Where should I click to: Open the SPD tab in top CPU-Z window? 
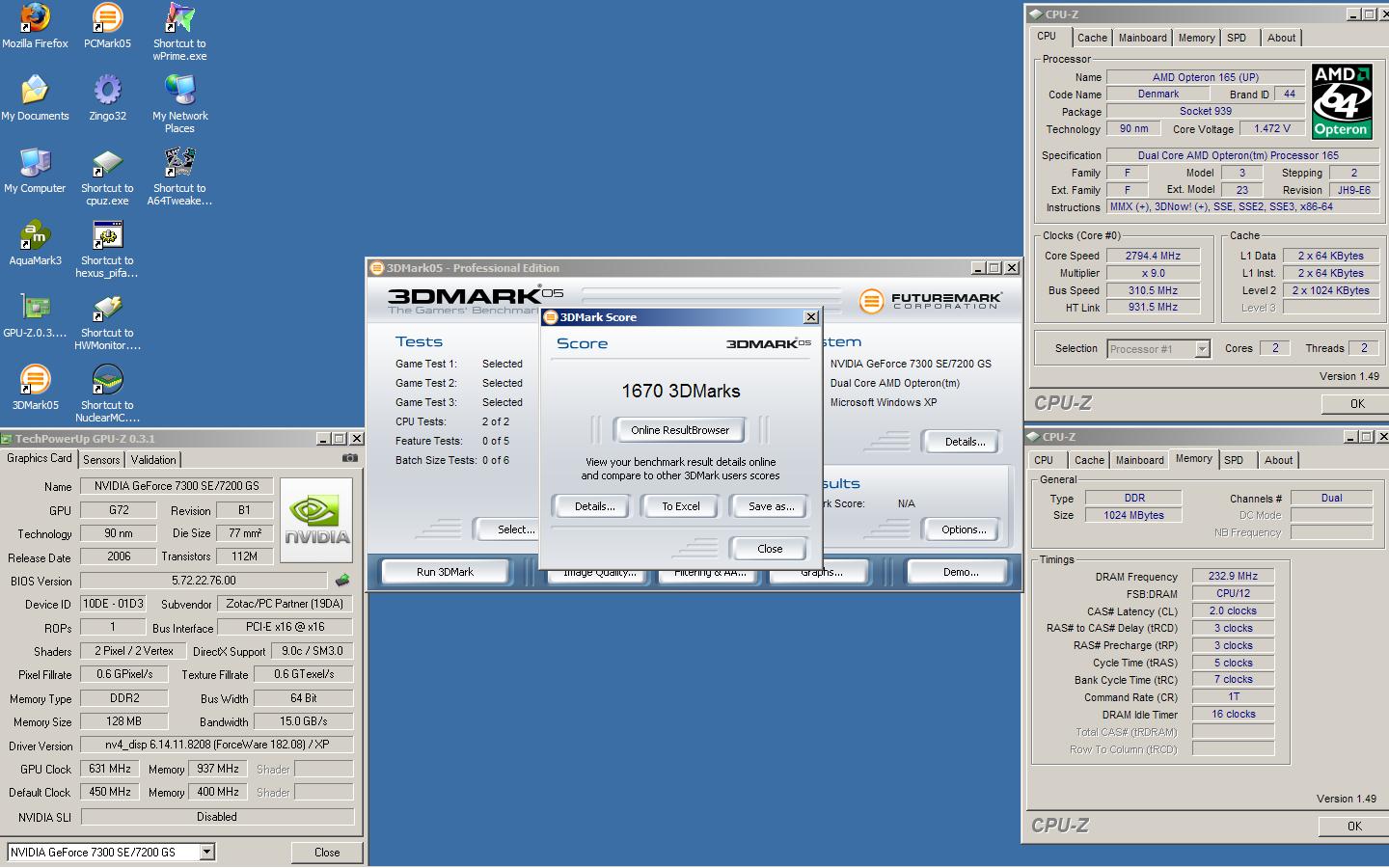click(1237, 38)
